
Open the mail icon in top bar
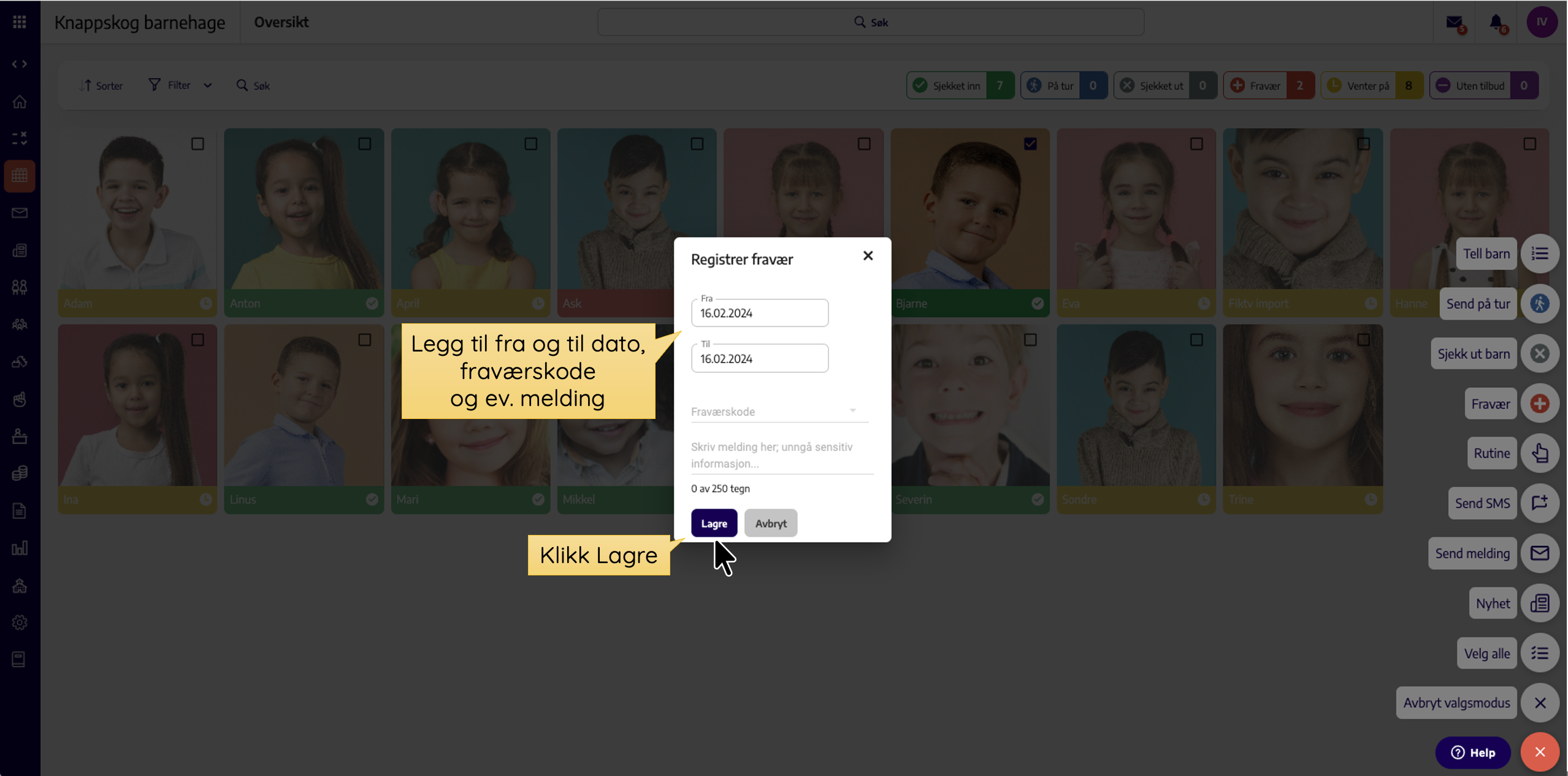pyautogui.click(x=1454, y=23)
